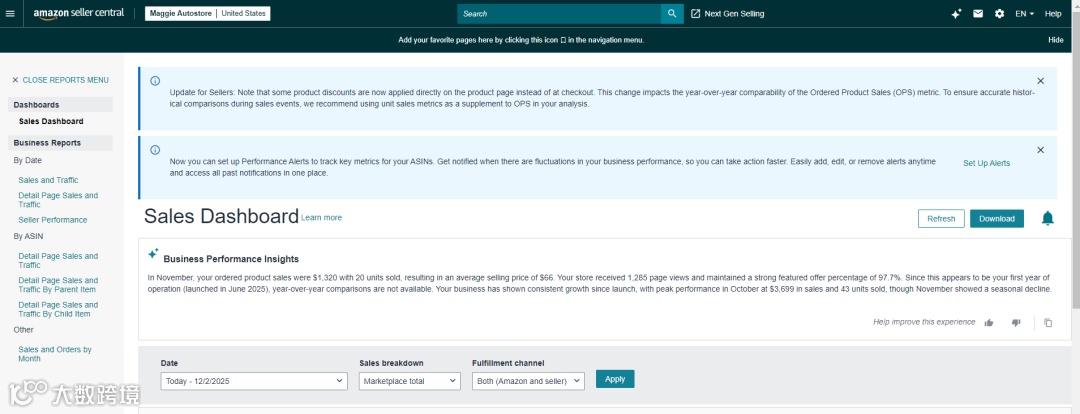Click the Set Up Alerts link
Viewport: 1080px width, 414px height.
pyautogui.click(x=986, y=163)
